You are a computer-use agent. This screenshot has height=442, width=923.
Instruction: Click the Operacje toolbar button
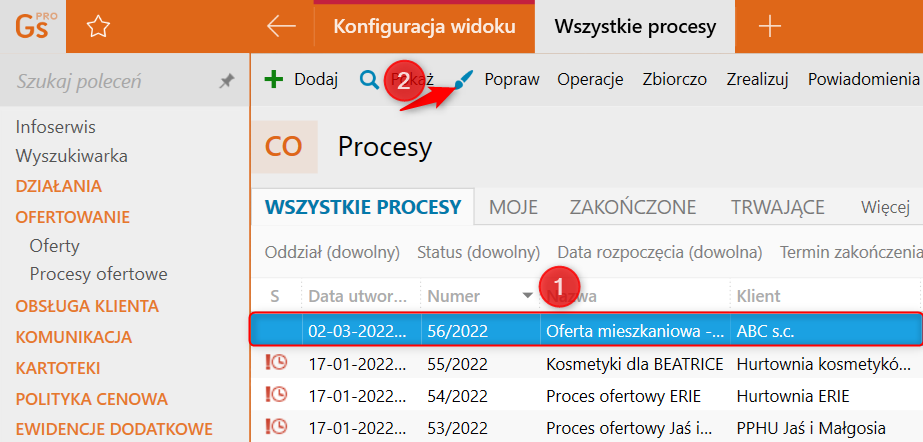tap(590, 80)
